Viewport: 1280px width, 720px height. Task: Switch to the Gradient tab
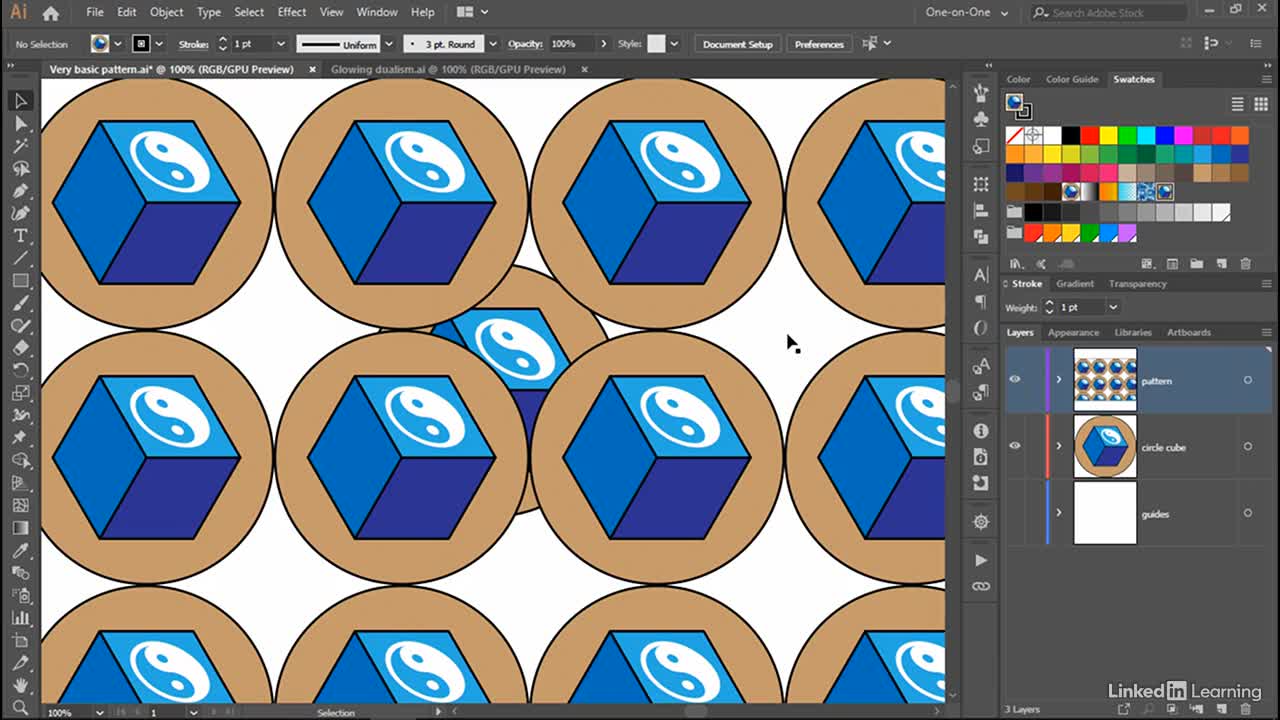pos(1075,284)
